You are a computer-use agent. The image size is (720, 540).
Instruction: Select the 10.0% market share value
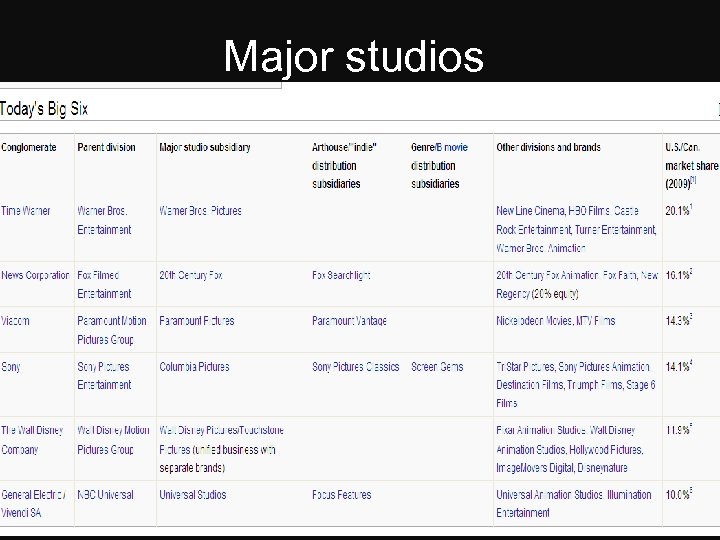679,494
